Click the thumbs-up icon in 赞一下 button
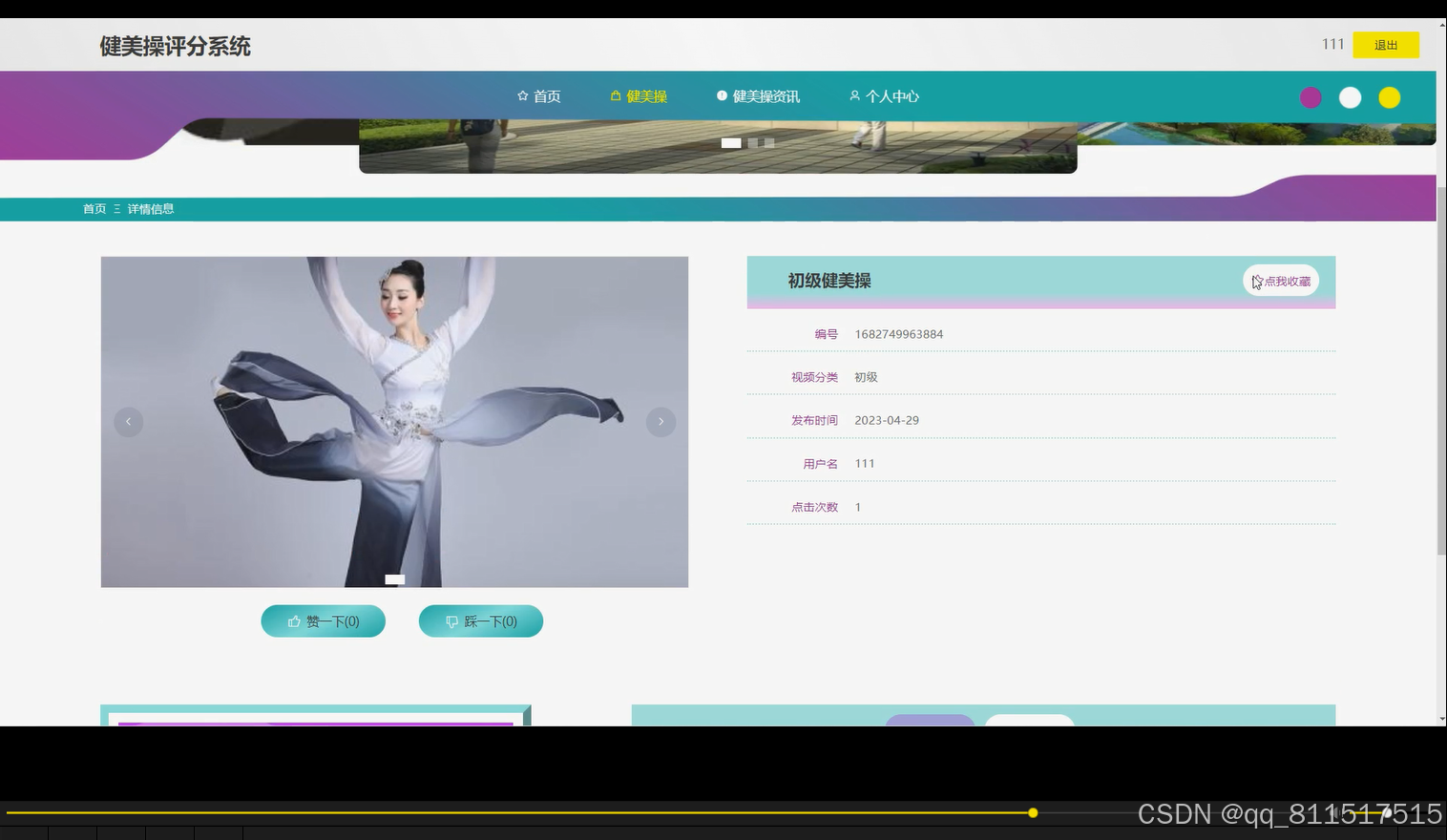The width and height of the screenshot is (1447, 840). 295,620
